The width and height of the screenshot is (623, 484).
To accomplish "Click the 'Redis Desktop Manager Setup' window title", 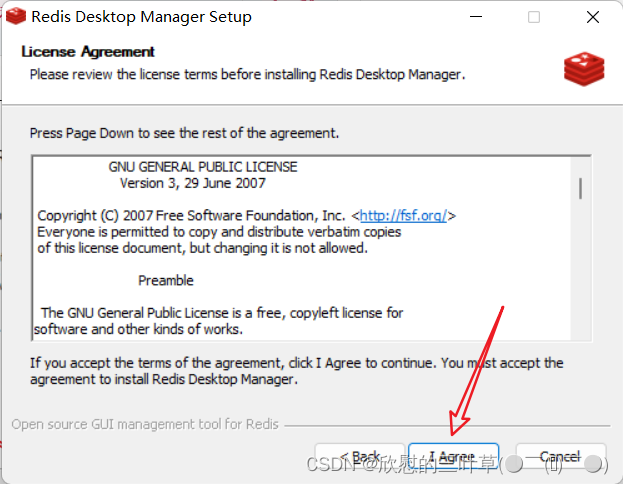I will tap(141, 17).
